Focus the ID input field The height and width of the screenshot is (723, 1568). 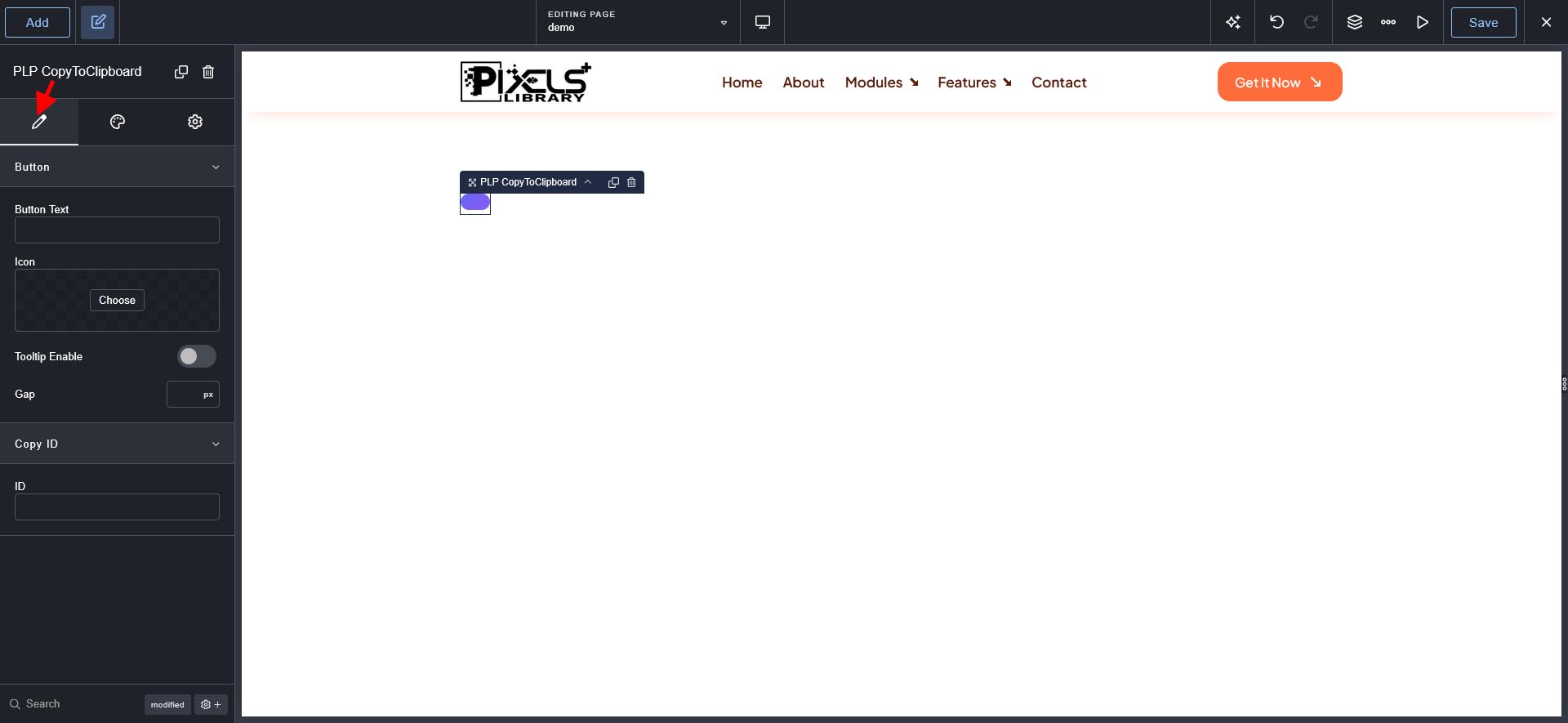click(117, 507)
